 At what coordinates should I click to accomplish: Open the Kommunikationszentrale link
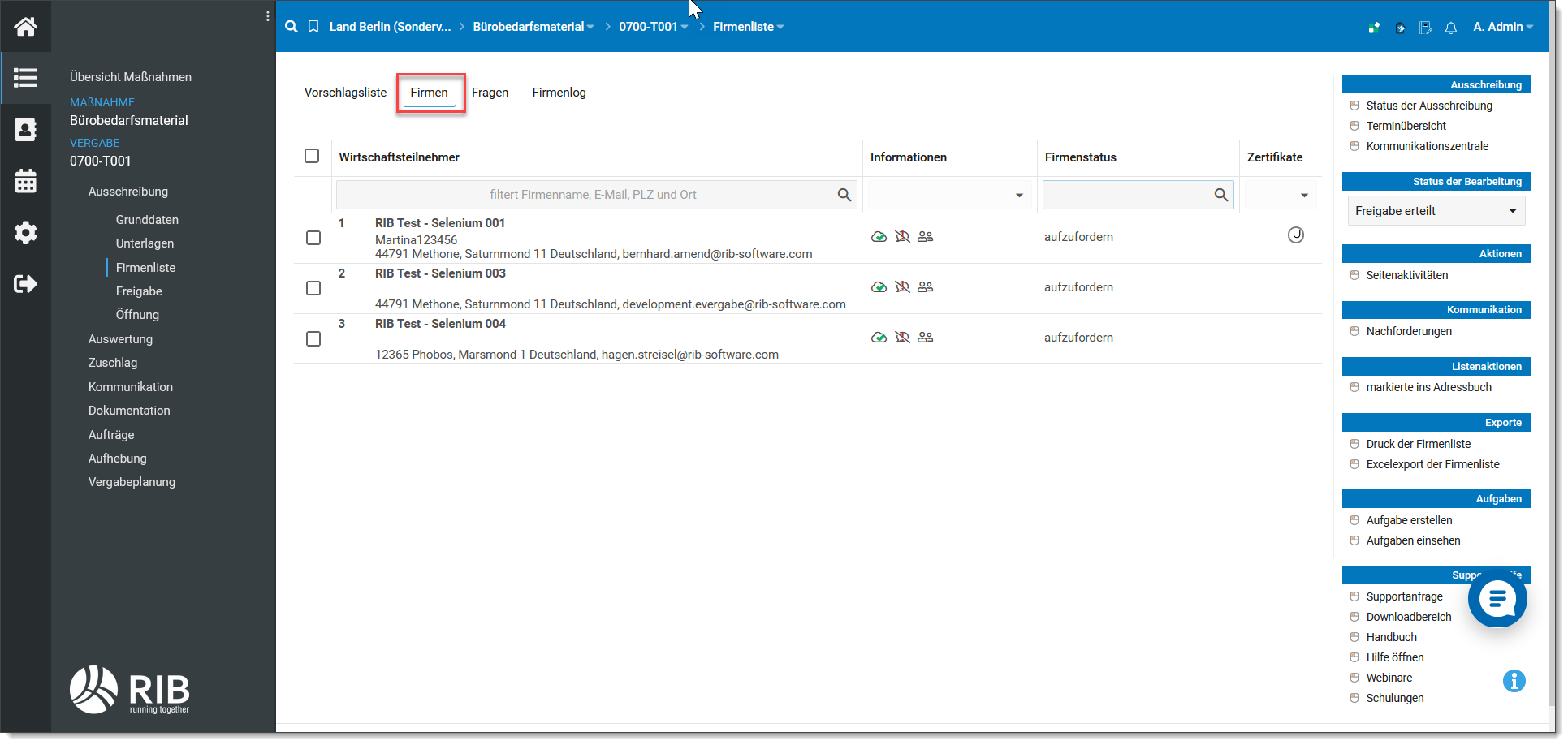coord(1427,146)
